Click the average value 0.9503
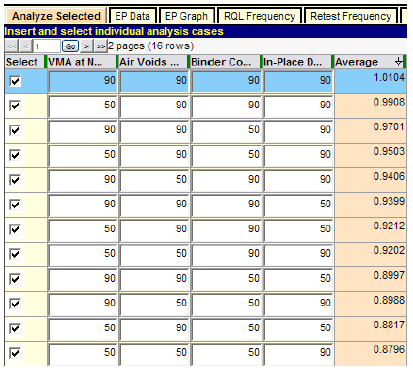Screen dimensions: 413x371 pos(389,151)
